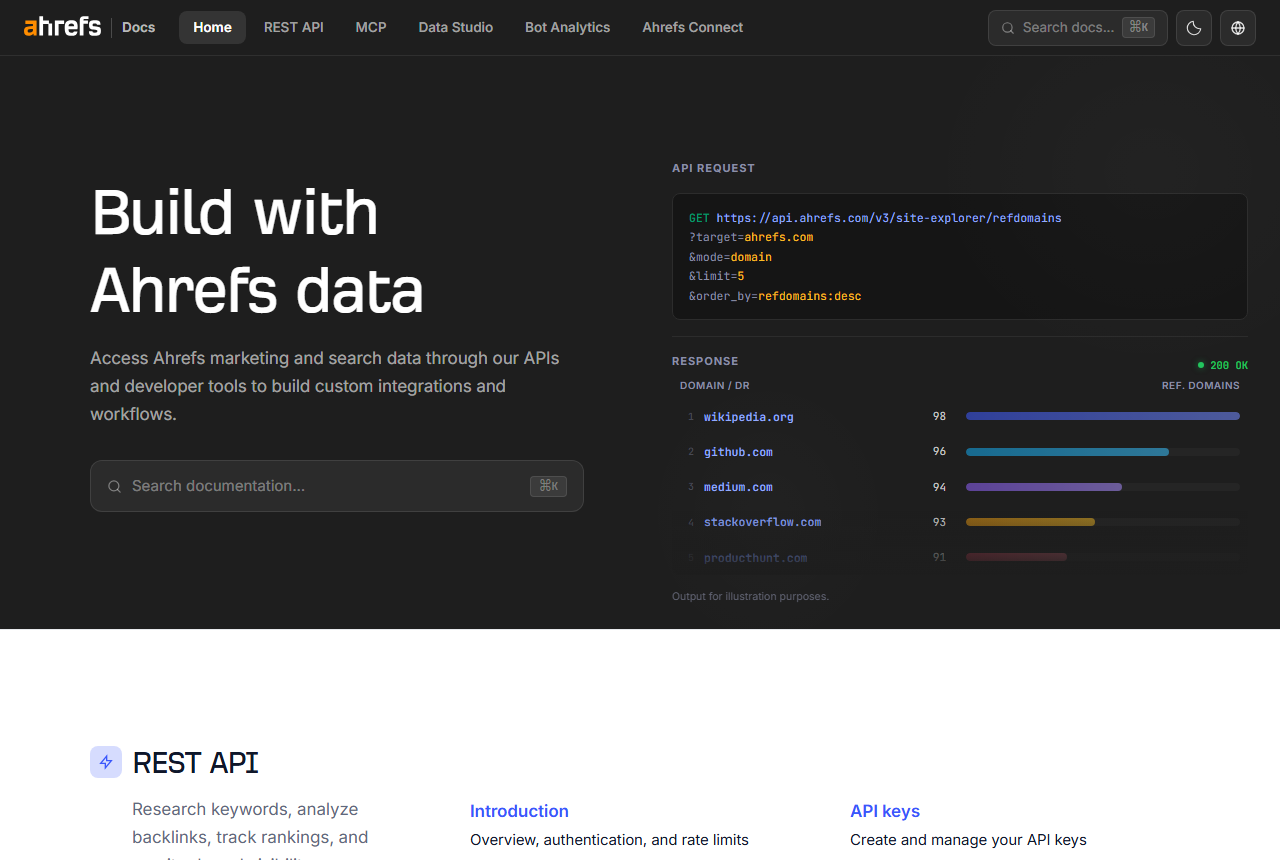The height and width of the screenshot is (860, 1280).
Task: Click the medium.com domain text
Action: (x=738, y=487)
